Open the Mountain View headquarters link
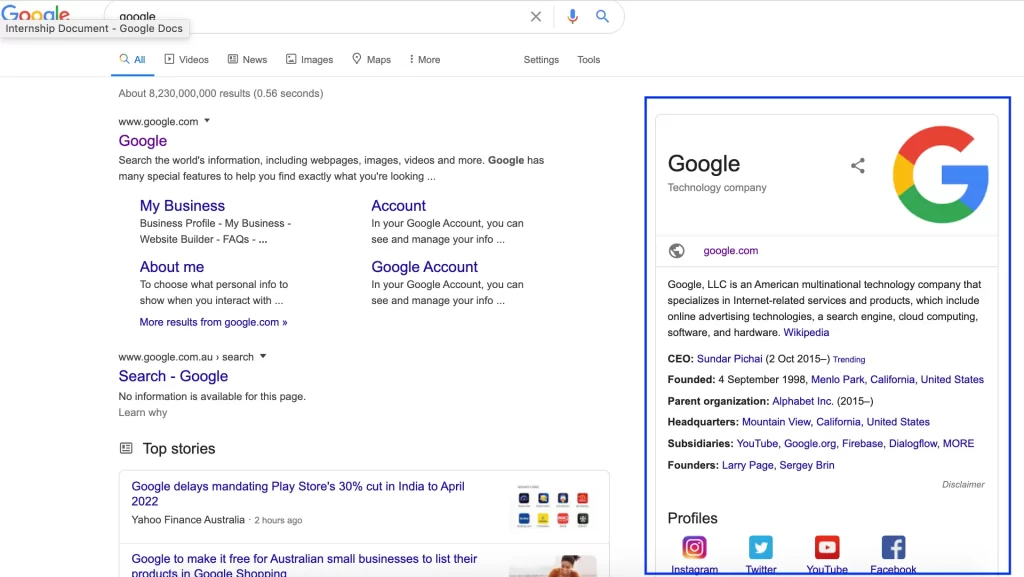This screenshot has height=577, width=1024. 836,422
